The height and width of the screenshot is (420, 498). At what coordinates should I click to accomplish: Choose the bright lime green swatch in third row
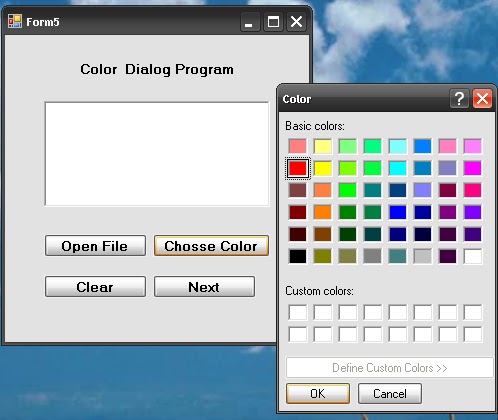348,190
